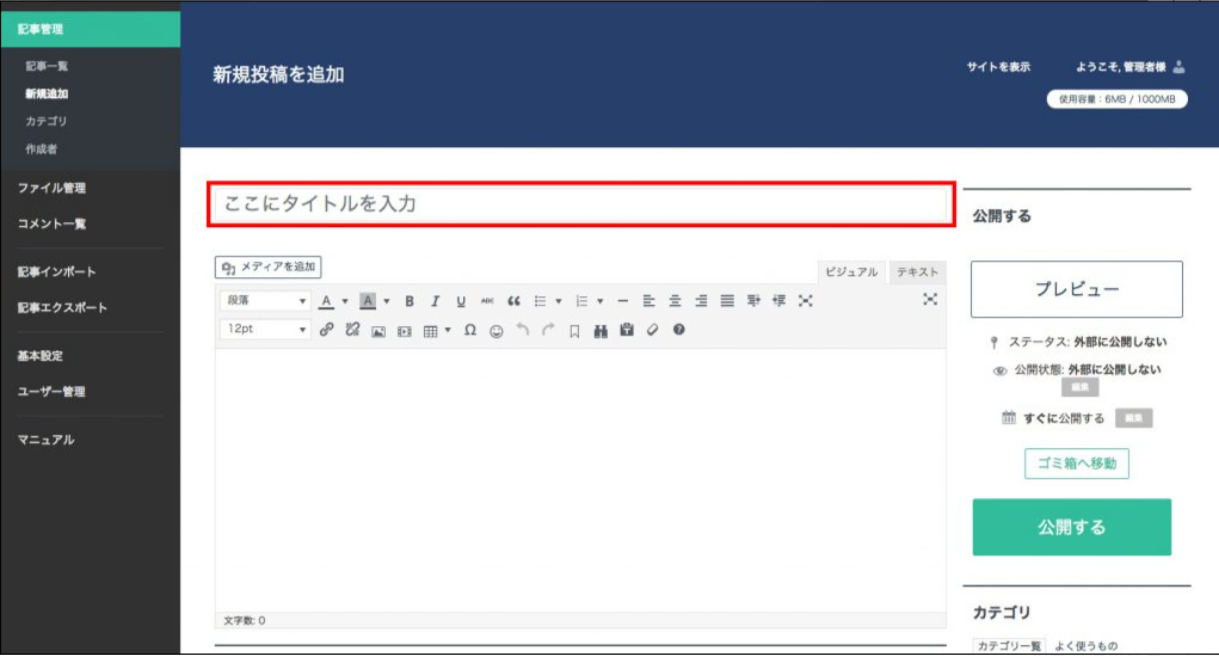Click the green 公開する button
The width and height of the screenshot is (1219, 656).
(x=1072, y=527)
